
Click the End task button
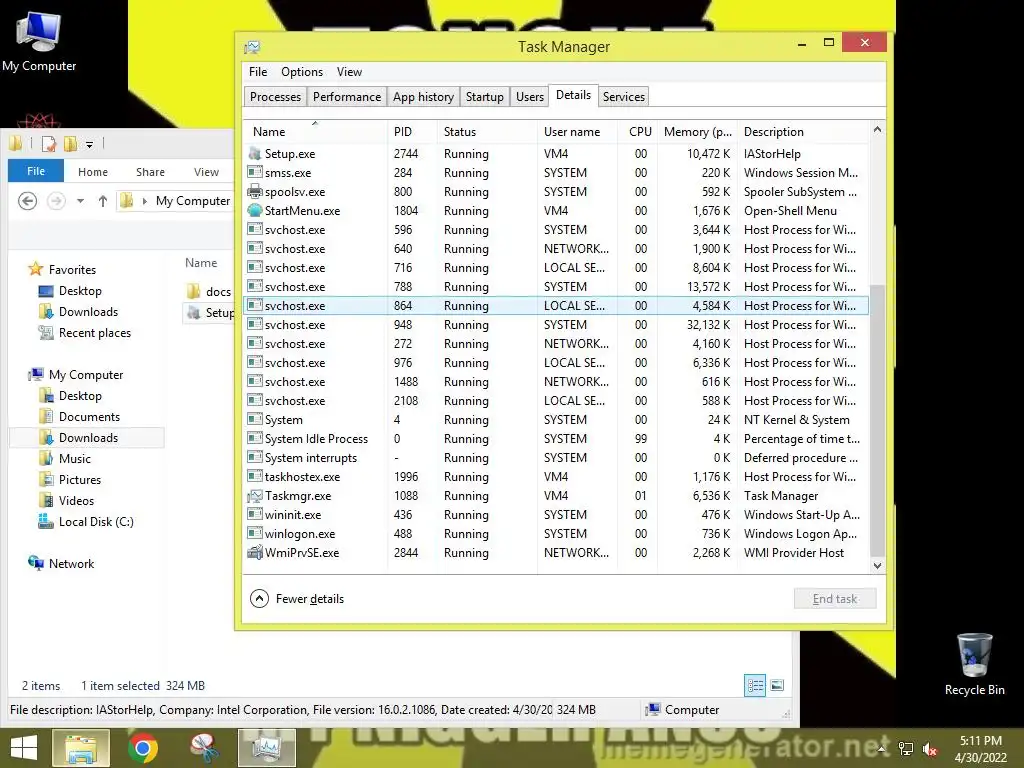pos(835,599)
